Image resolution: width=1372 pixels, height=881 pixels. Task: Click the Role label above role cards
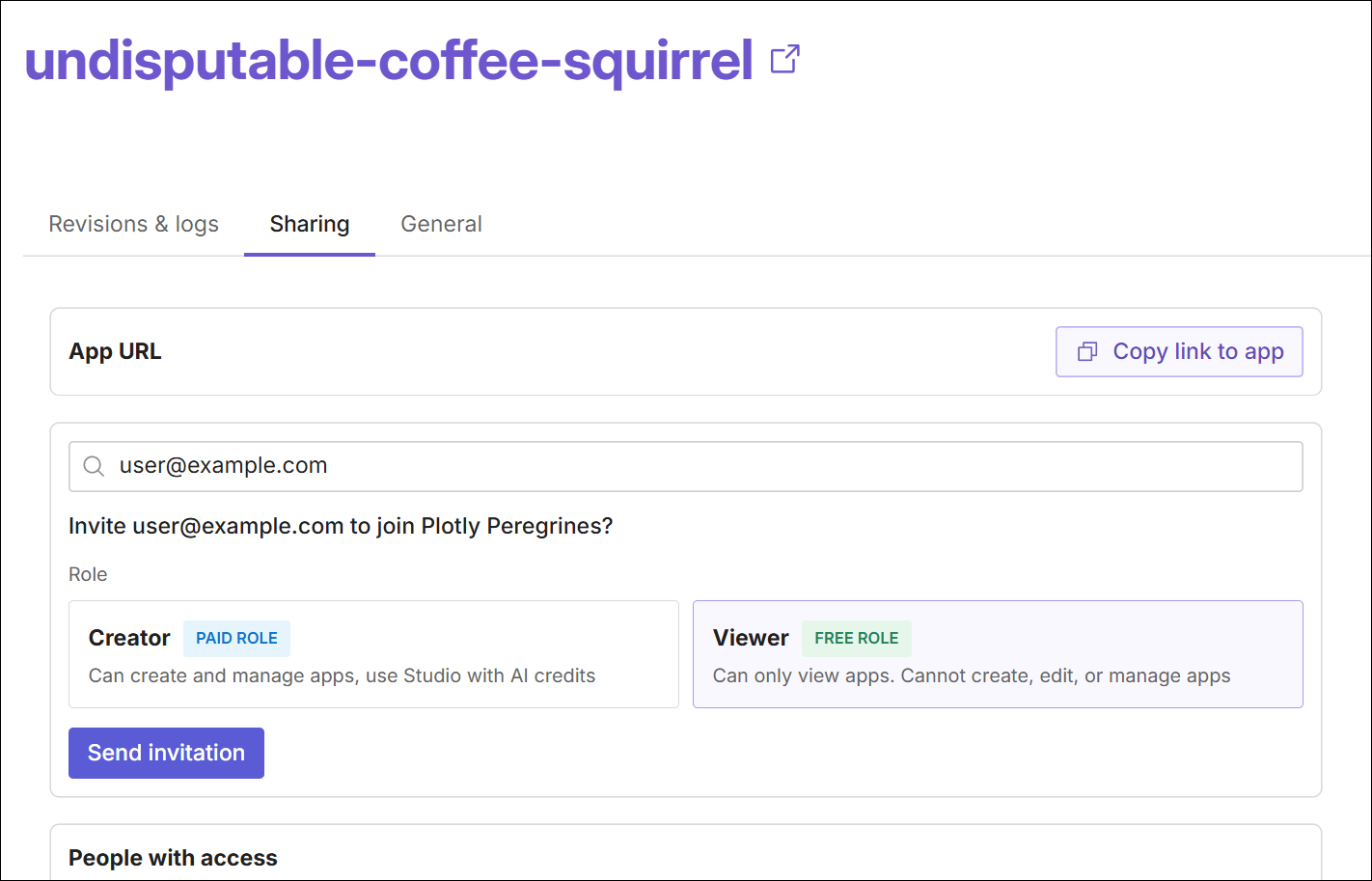(x=88, y=574)
